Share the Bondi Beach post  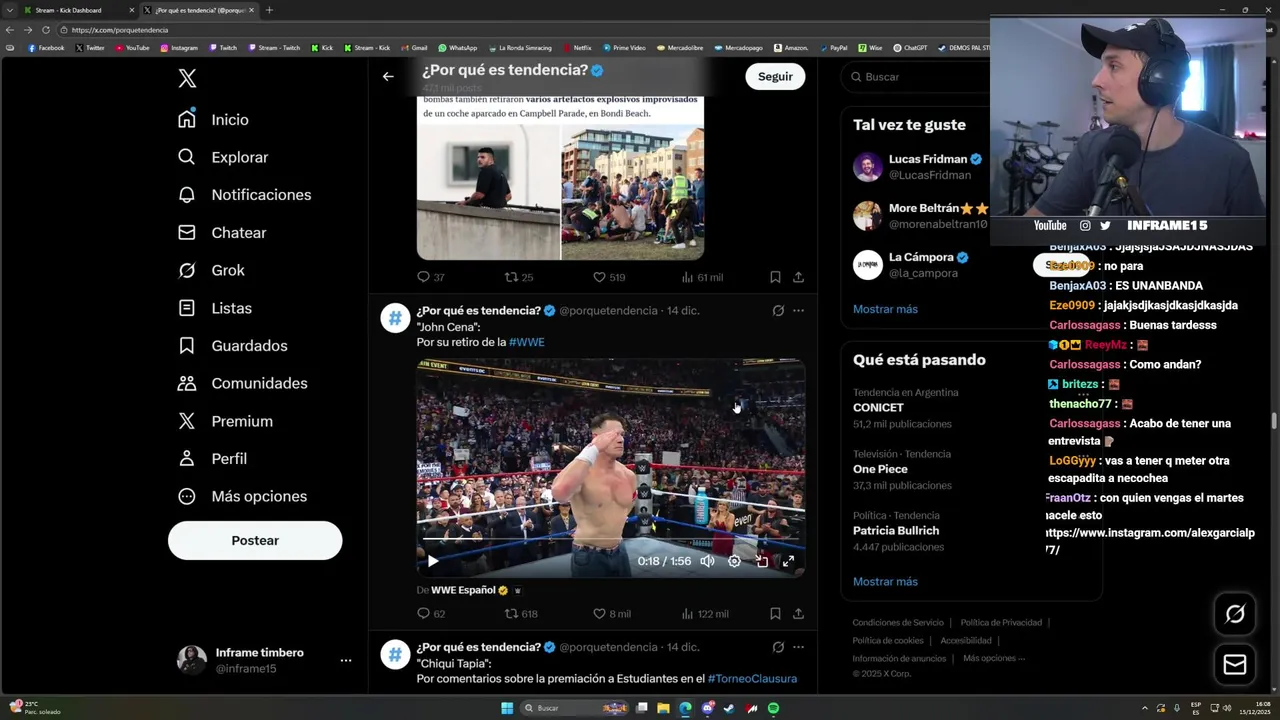[798, 277]
